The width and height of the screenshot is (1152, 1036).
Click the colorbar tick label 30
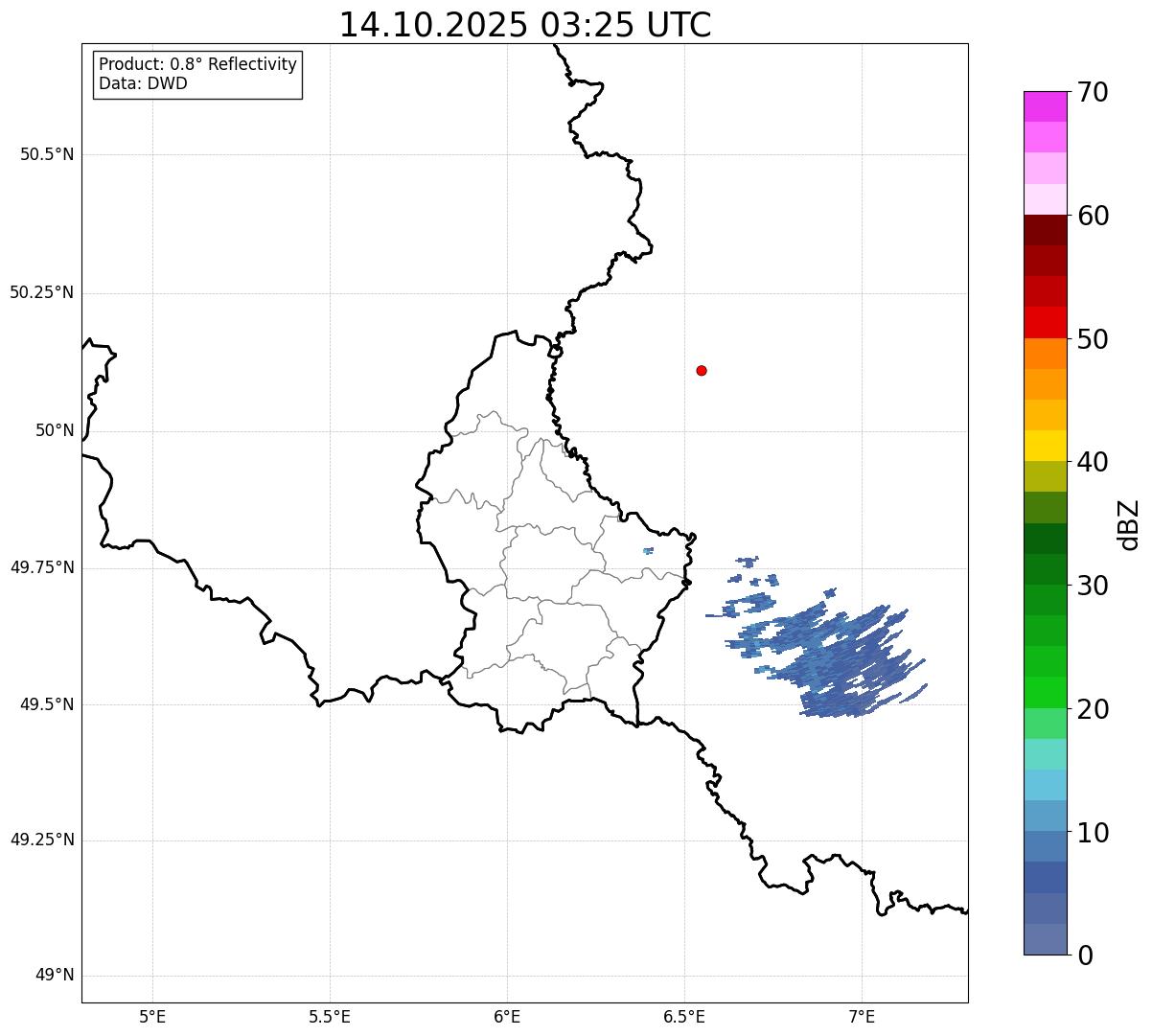click(1093, 586)
